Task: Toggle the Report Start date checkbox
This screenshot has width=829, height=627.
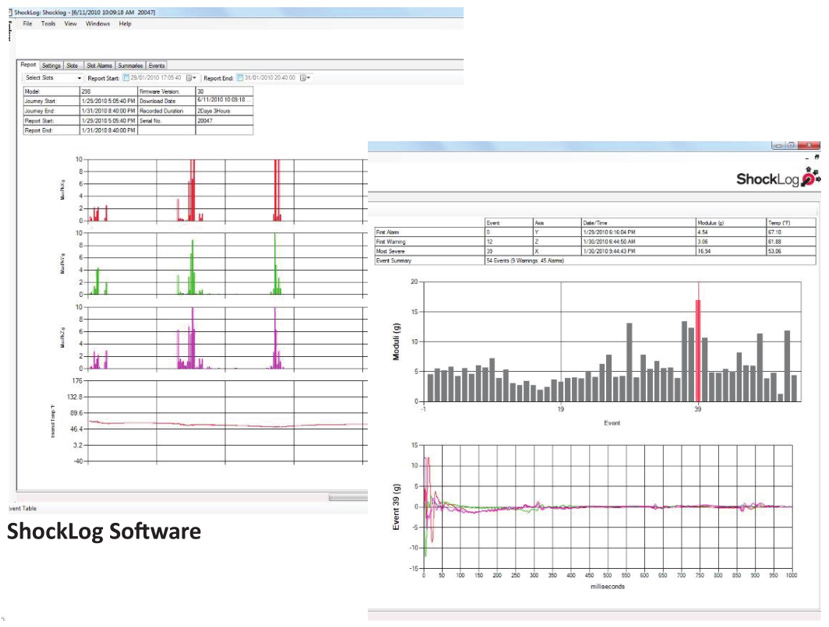Action: pos(126,77)
